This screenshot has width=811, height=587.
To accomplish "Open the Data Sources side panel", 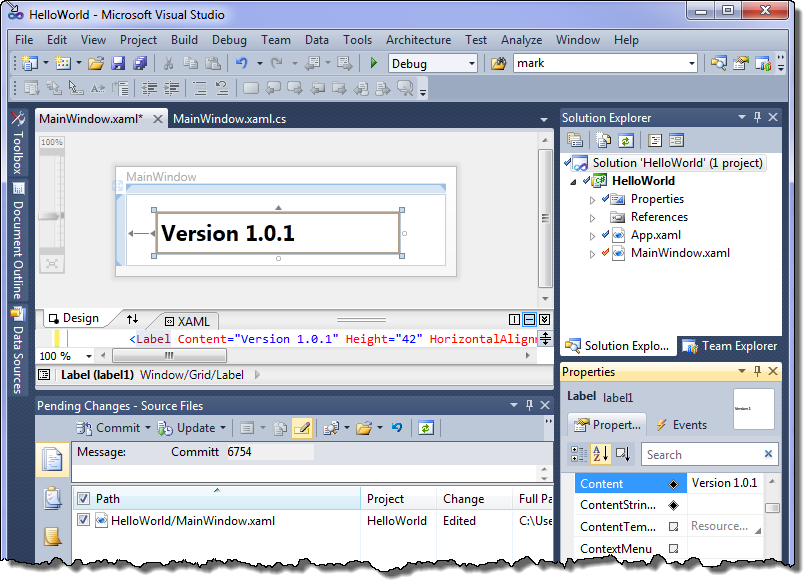I will [18, 351].
